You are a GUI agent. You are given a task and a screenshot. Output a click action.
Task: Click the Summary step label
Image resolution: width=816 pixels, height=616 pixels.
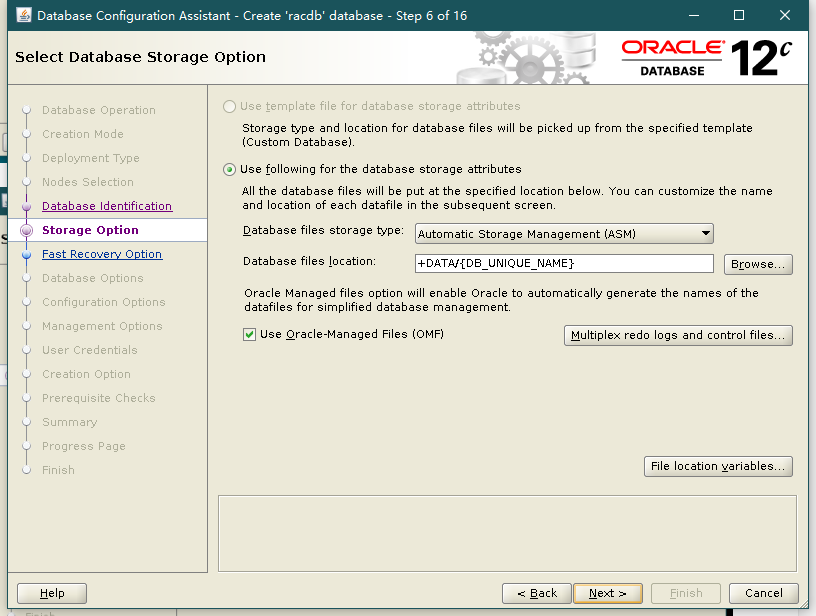[x=70, y=422]
